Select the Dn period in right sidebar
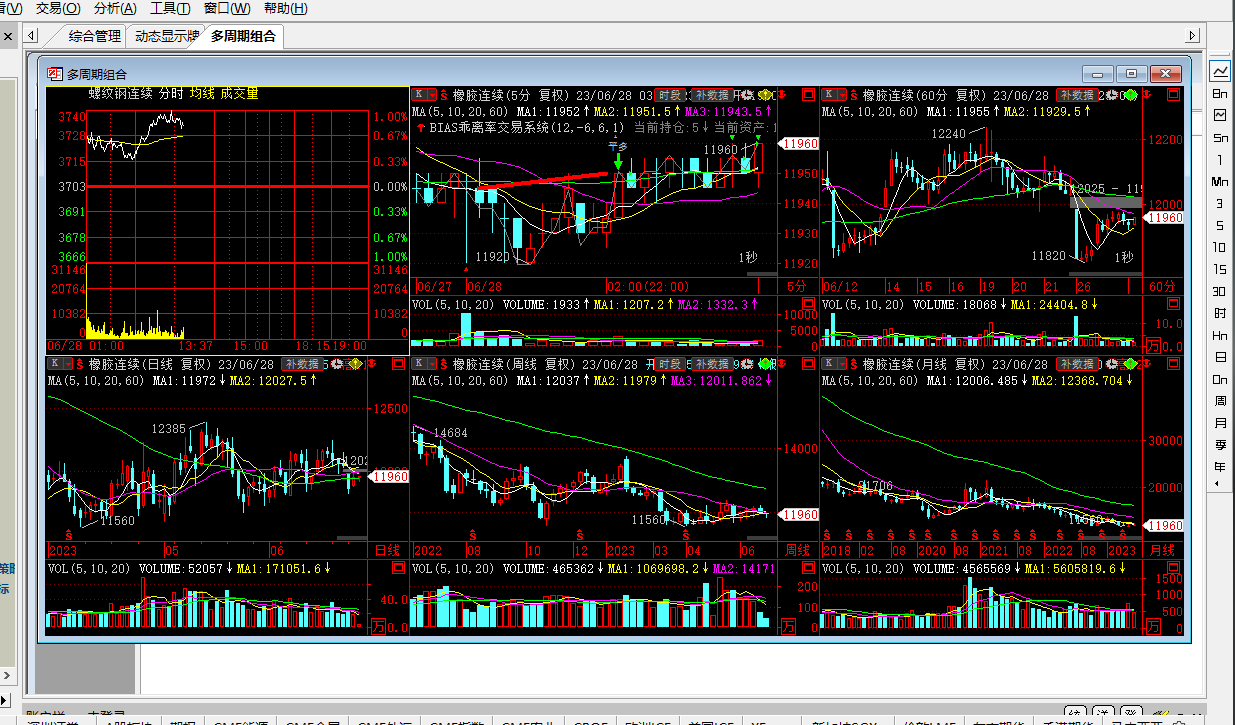 1220,379
